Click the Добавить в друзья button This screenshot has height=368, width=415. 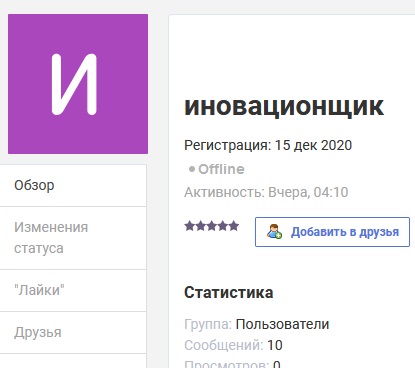332,232
